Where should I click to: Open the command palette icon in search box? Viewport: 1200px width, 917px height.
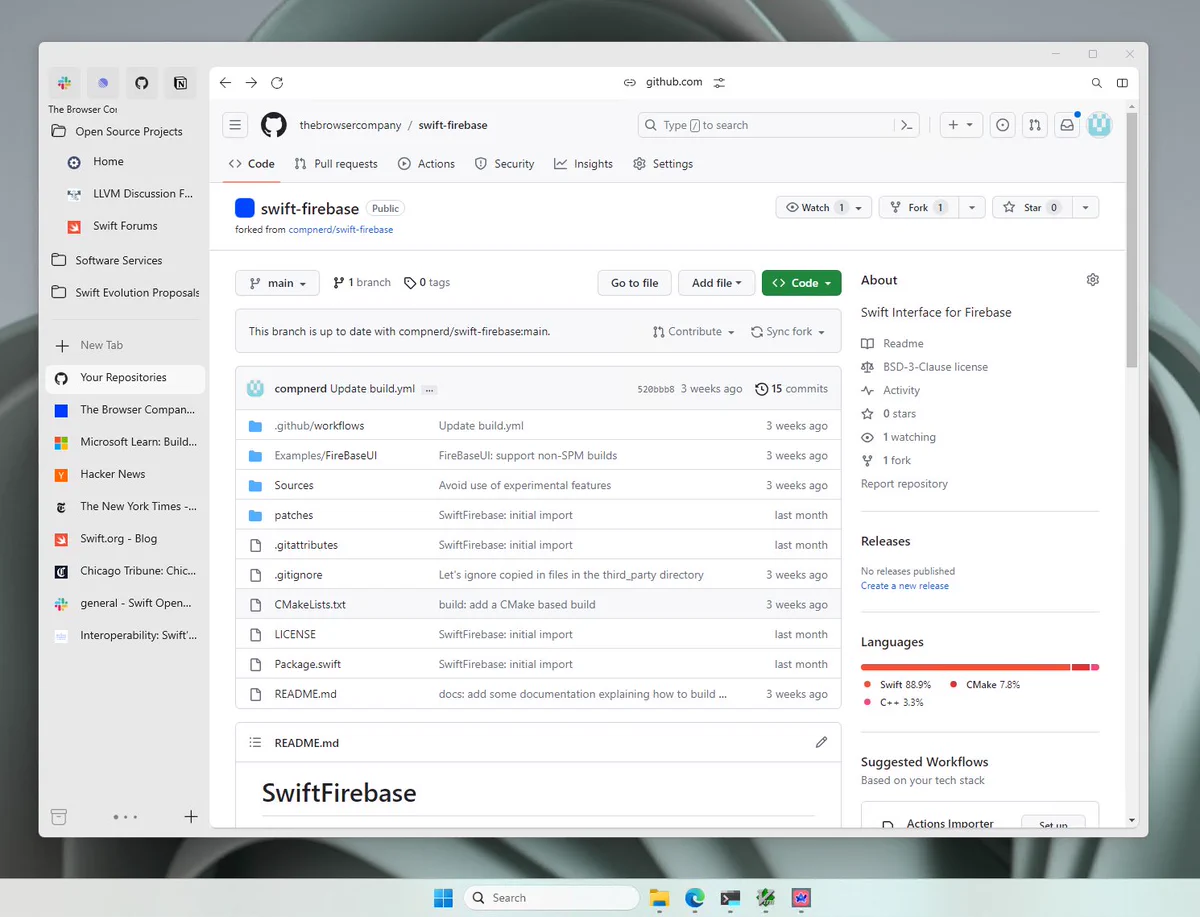tap(906, 125)
